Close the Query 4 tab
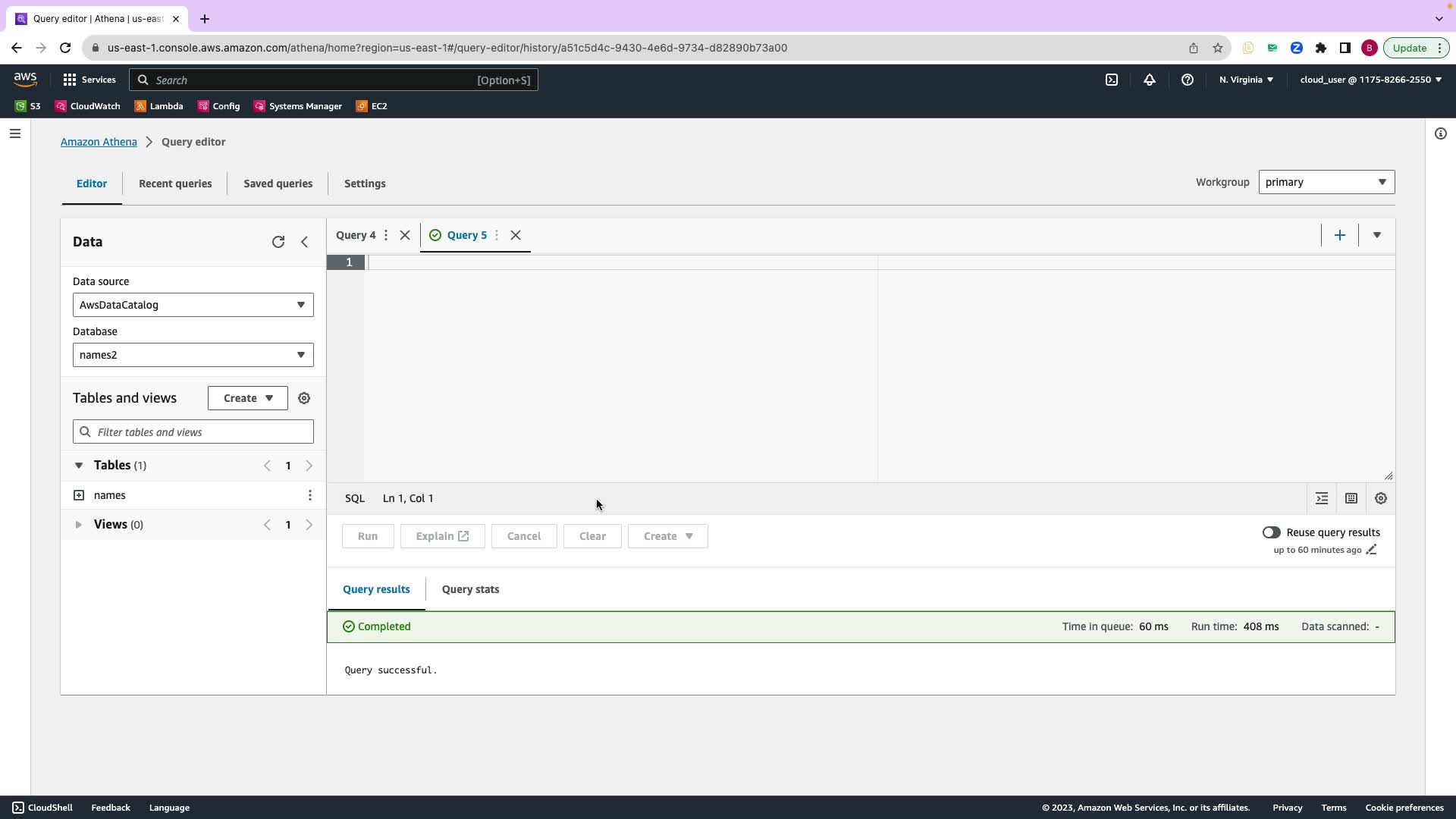Image resolution: width=1456 pixels, height=819 pixels. click(405, 235)
